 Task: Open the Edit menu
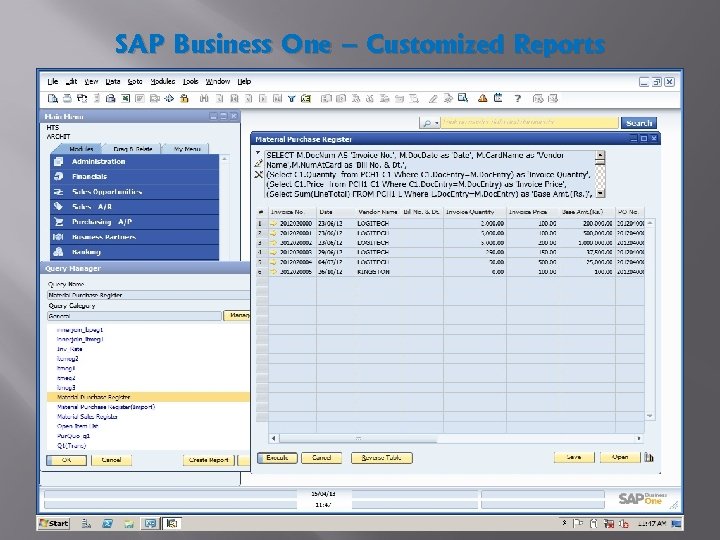tap(71, 81)
